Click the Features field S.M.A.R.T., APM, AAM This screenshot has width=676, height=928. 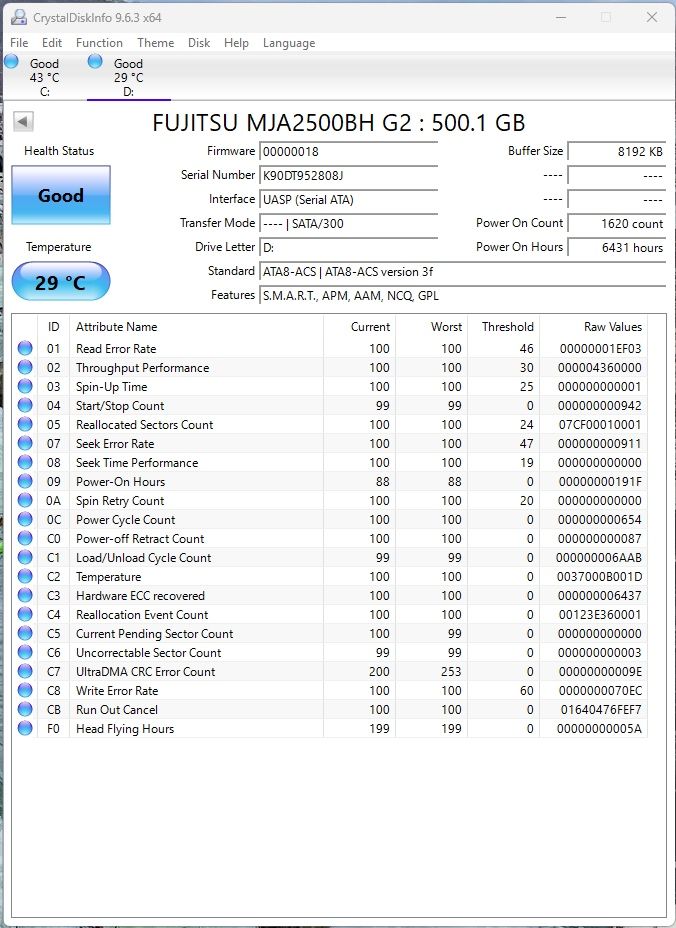pos(462,295)
